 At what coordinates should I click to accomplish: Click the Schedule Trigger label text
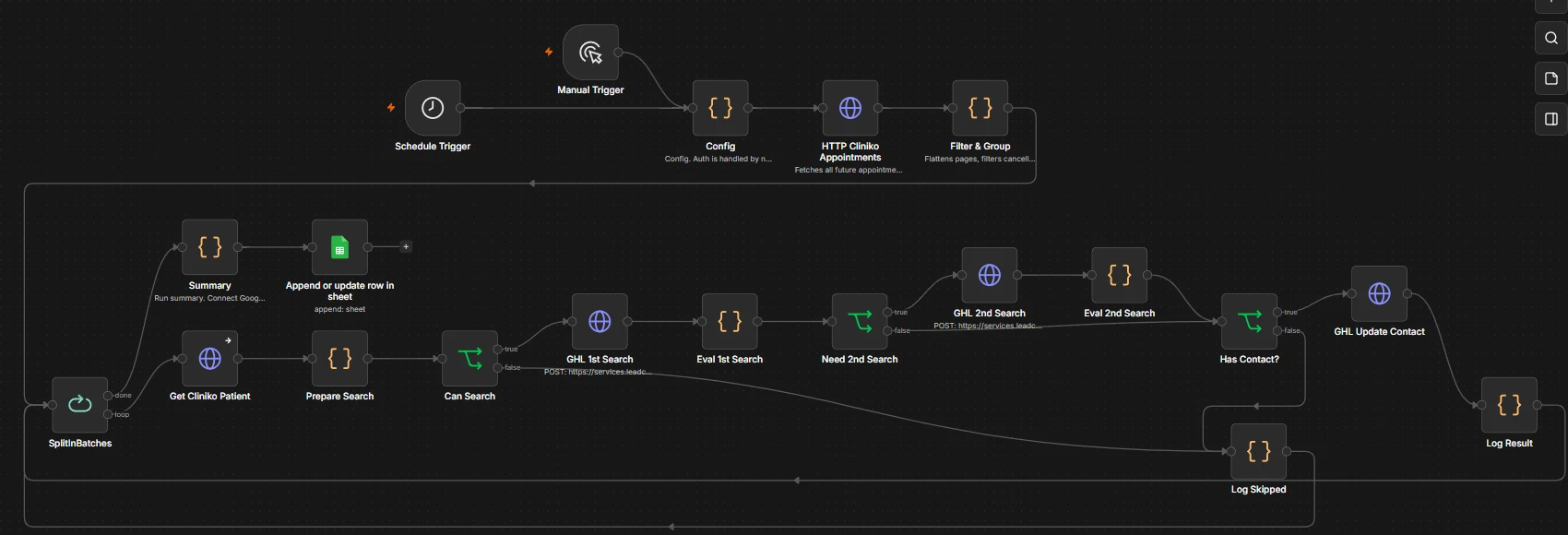click(433, 146)
